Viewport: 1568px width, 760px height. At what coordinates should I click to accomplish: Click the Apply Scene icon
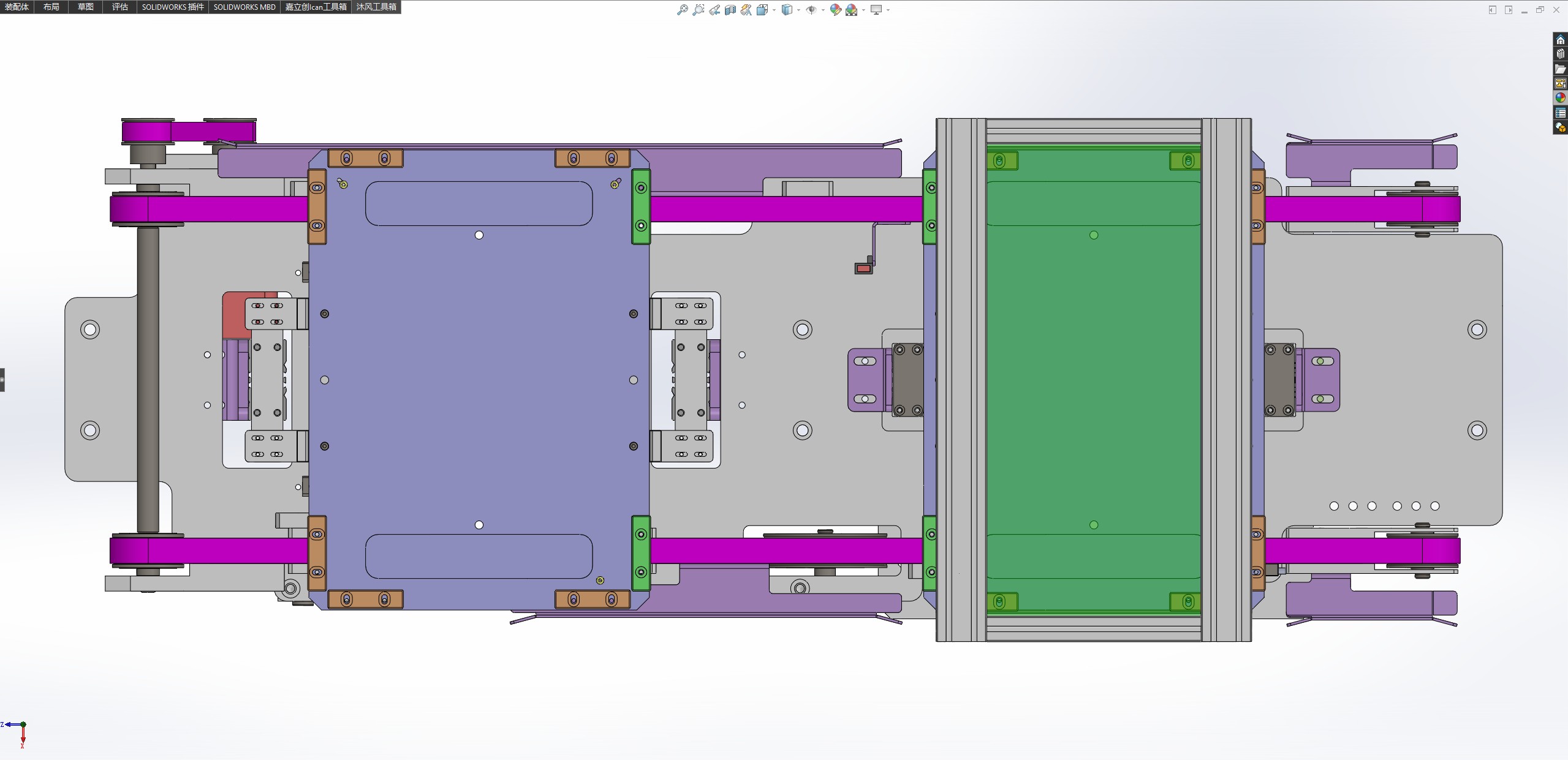coord(852,10)
